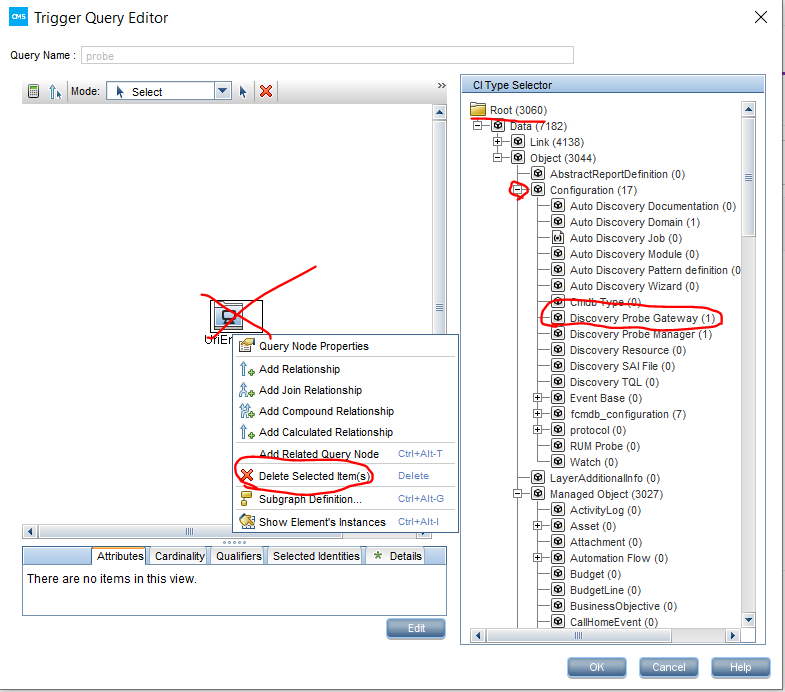Viewport: 785px width, 692px height.
Task: Click CI Type Selector scroll-down arrow
Action: [x=748, y=620]
